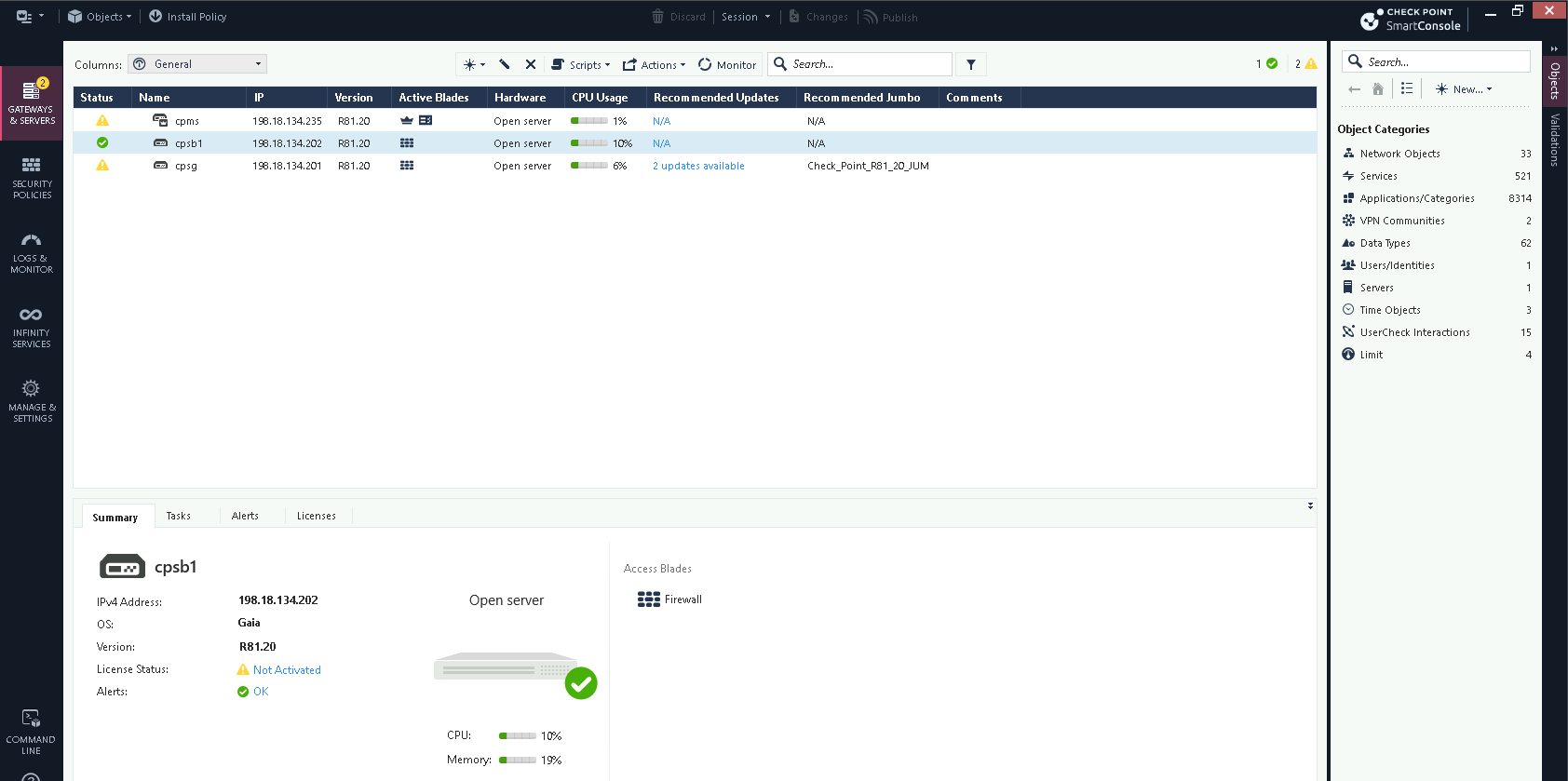Toggle the warning status gateway filter

coord(1305,63)
